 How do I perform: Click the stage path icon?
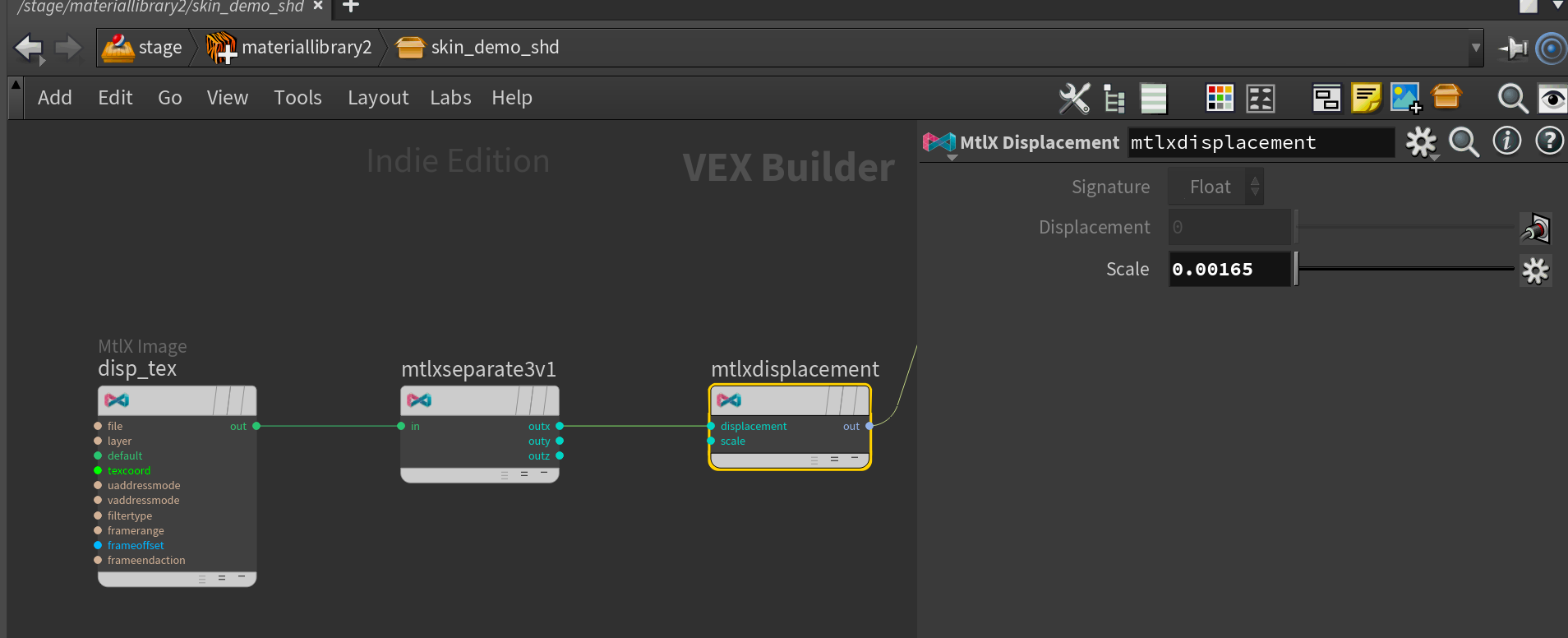coord(118,48)
